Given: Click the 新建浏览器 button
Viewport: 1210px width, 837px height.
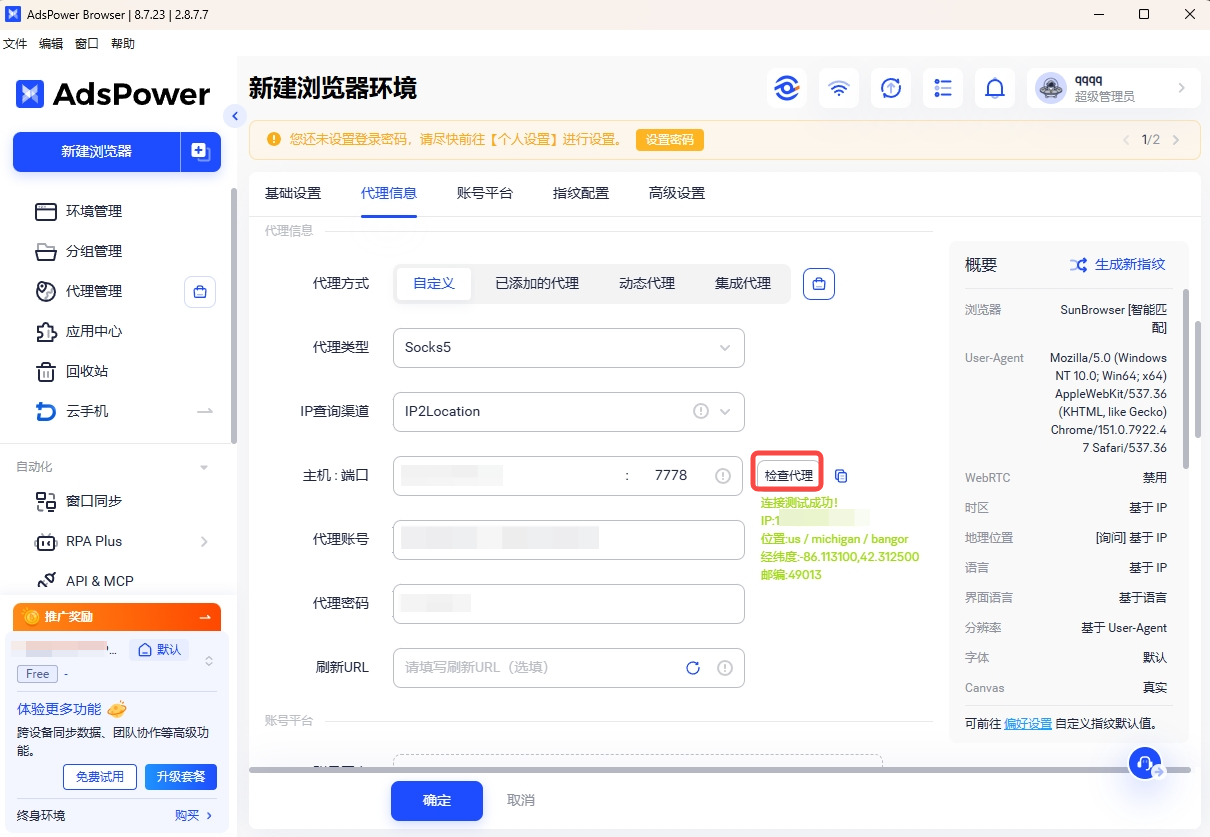Looking at the screenshot, I should pos(97,152).
